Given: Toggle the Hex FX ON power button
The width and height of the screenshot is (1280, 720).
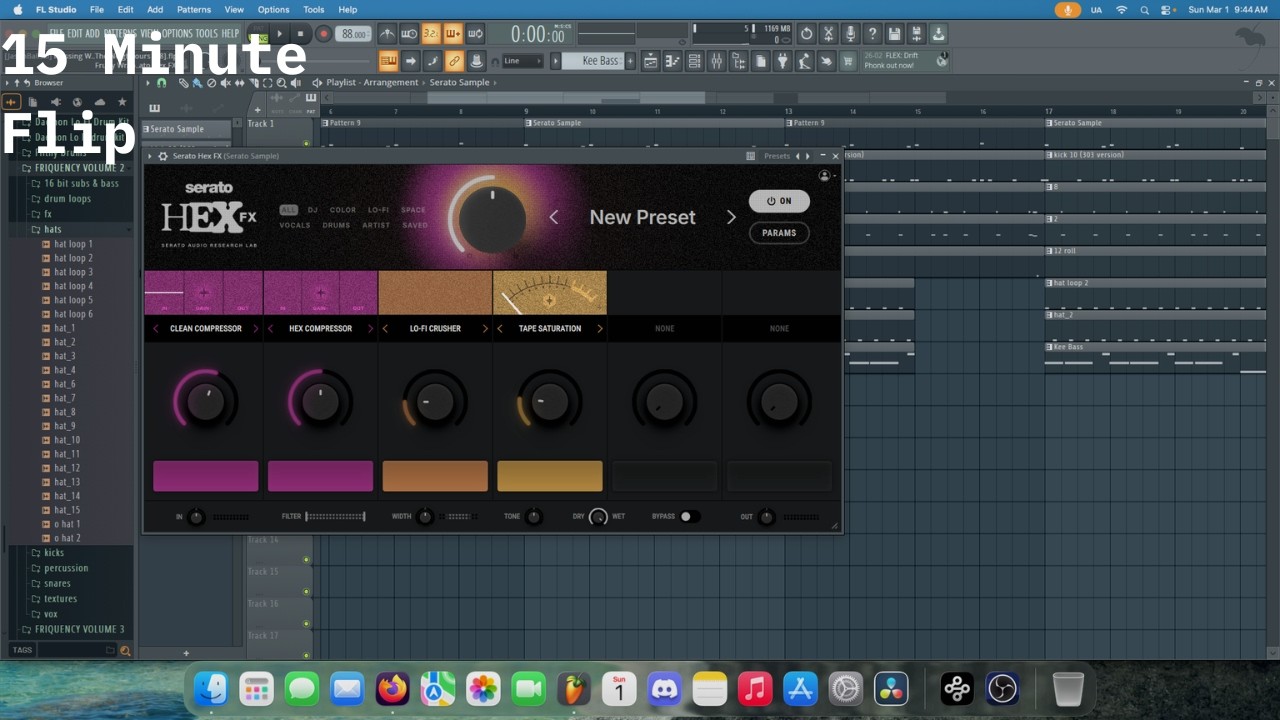Looking at the screenshot, I should (x=779, y=201).
